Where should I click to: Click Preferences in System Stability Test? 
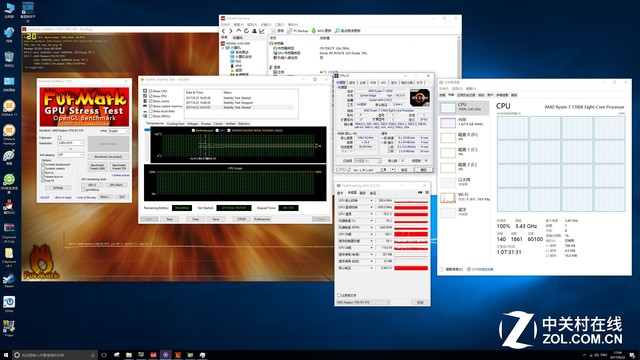point(262,219)
